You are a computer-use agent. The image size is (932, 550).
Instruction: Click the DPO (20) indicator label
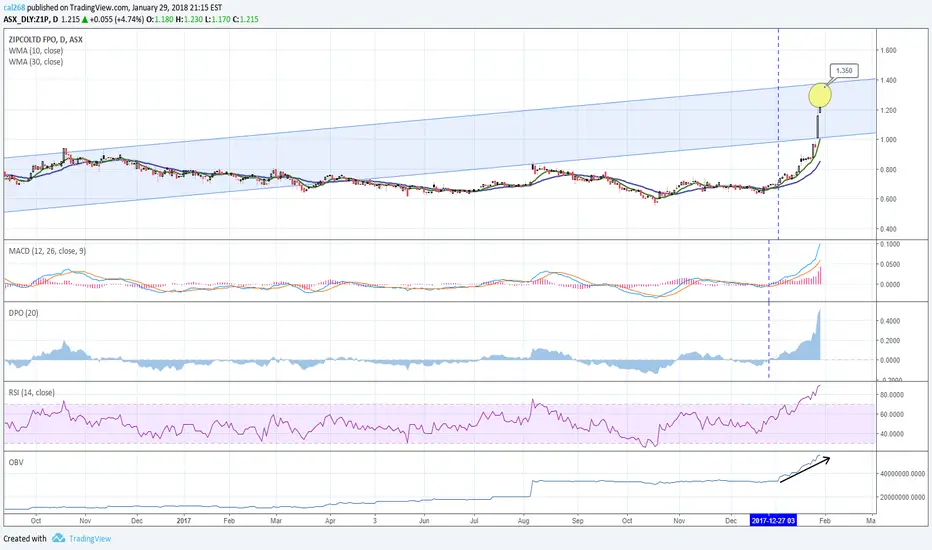(x=23, y=313)
